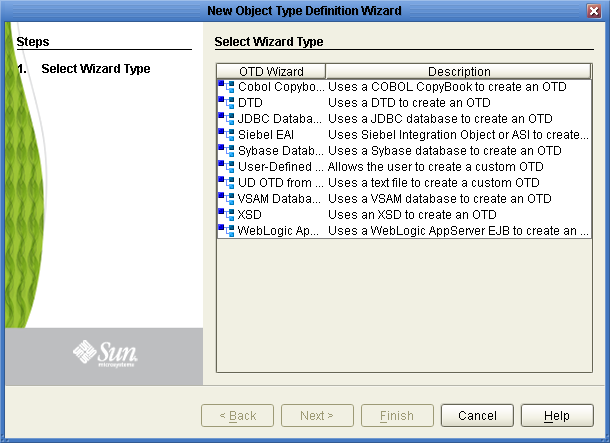Select the Sybase Datab... wizard name
Viewport: 610px width, 443px height.
(x=280, y=151)
